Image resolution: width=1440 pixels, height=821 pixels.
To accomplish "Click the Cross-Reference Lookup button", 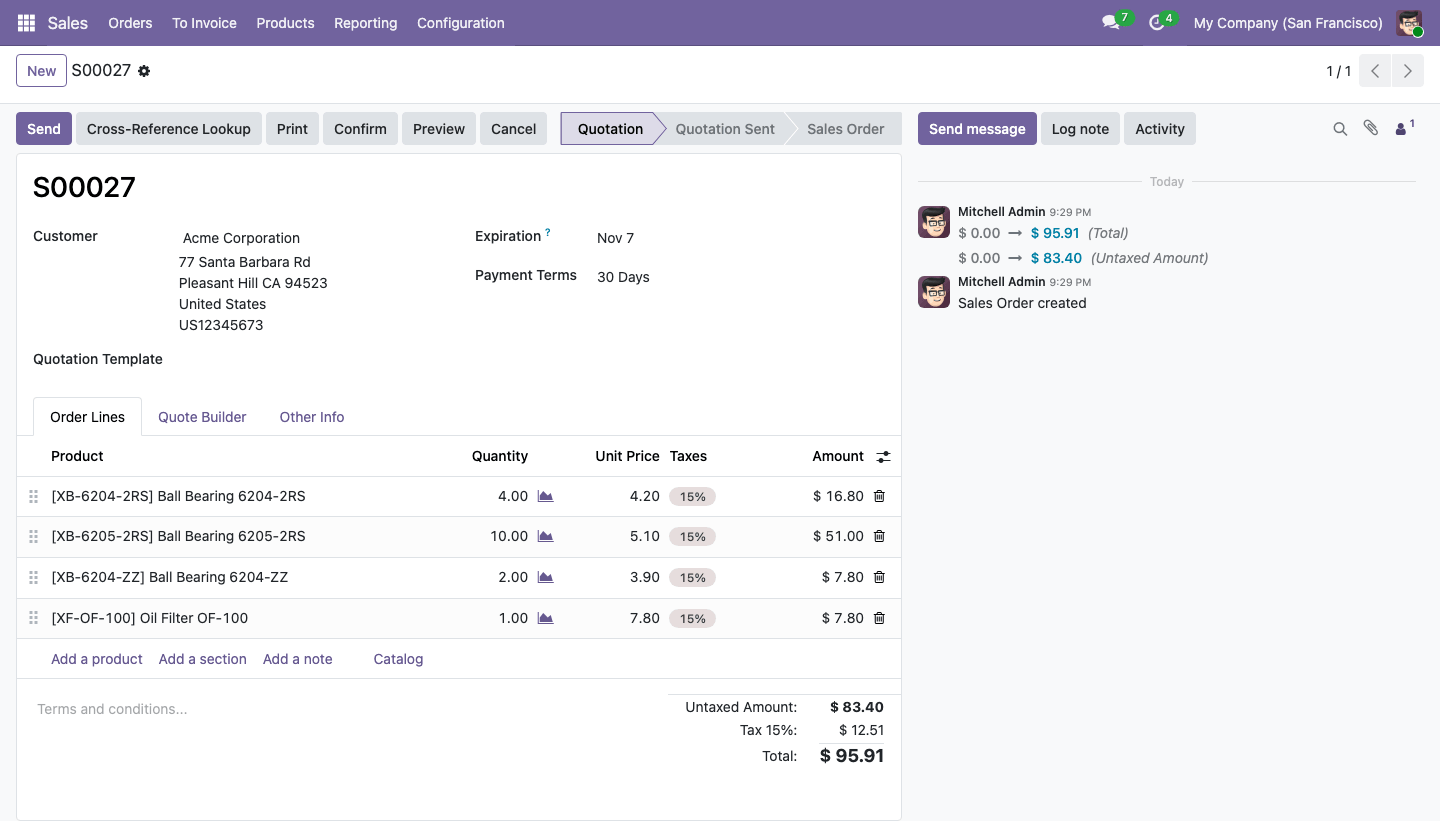I will 169,129.
